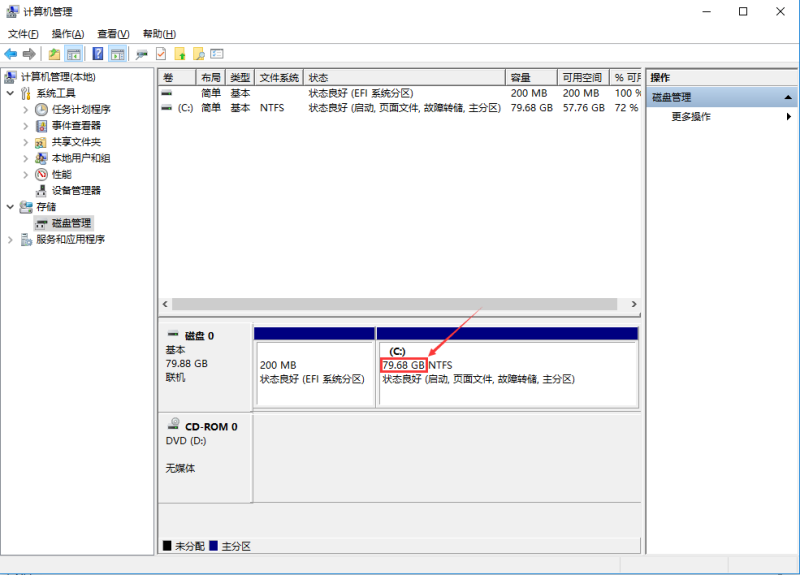Click the Performance gauge icon
This screenshot has width=800, height=575.
pyautogui.click(x=41, y=174)
